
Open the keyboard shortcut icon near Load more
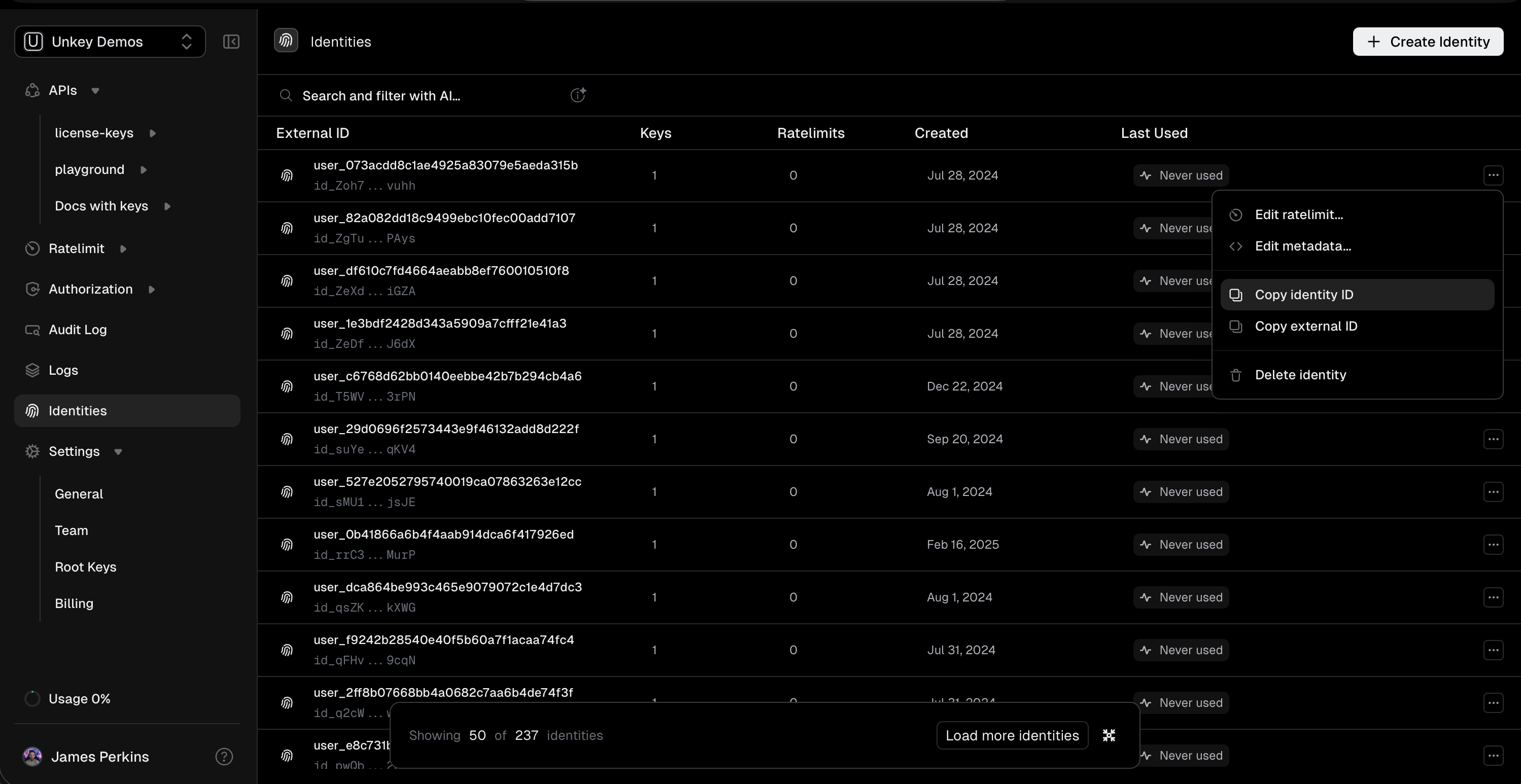1108,735
